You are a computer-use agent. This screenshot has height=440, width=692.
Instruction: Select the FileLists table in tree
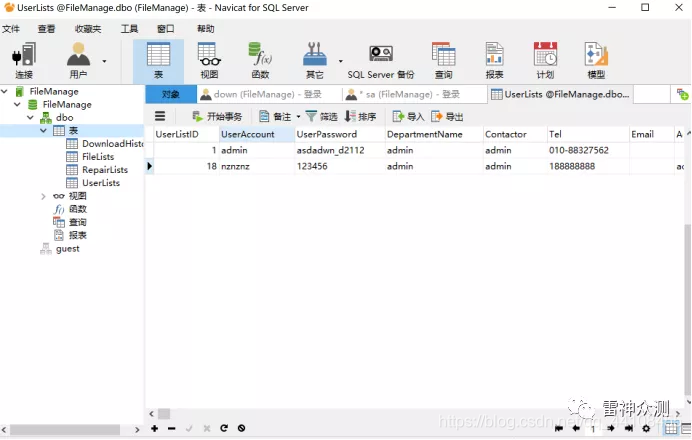90,157
